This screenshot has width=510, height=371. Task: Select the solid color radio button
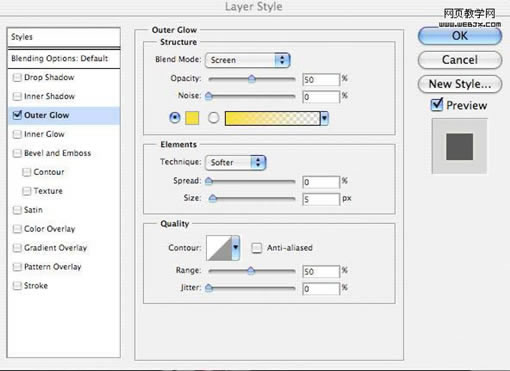(175, 118)
